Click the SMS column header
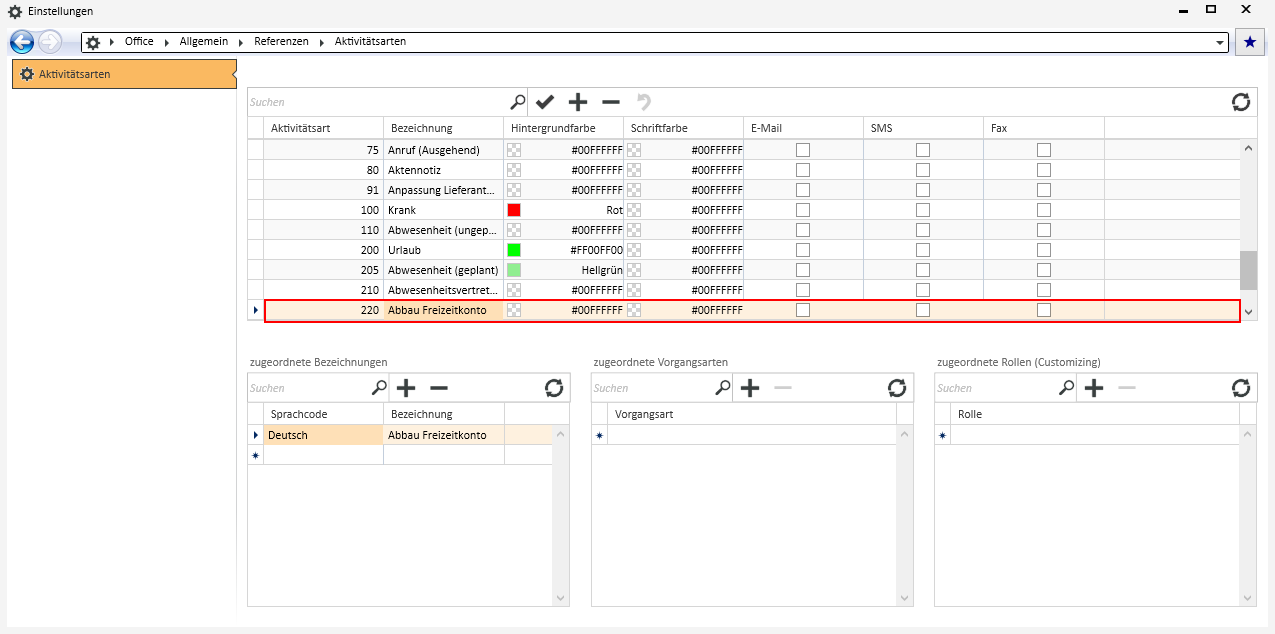The image size is (1275, 634). tap(923, 128)
